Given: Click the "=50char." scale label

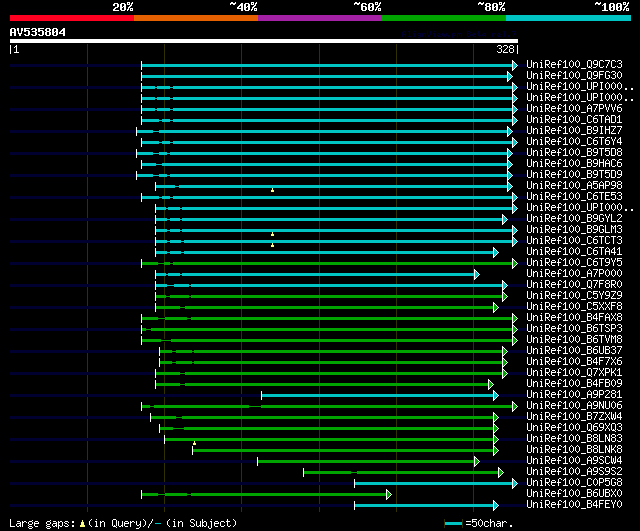Looking at the screenshot, I should pos(489,524).
